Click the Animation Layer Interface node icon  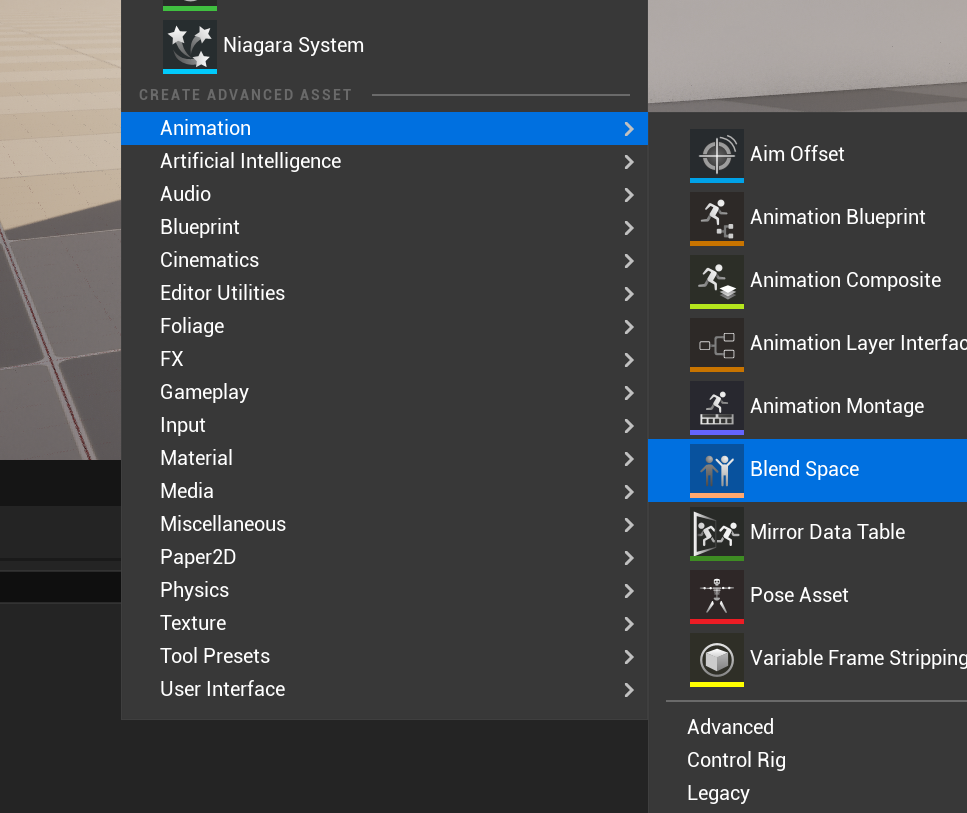[x=717, y=344]
